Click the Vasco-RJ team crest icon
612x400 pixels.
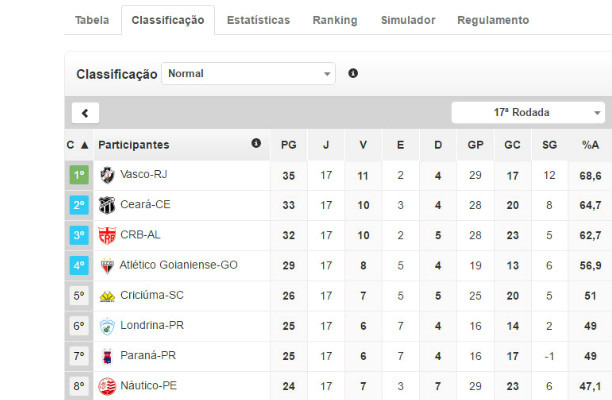(x=107, y=175)
